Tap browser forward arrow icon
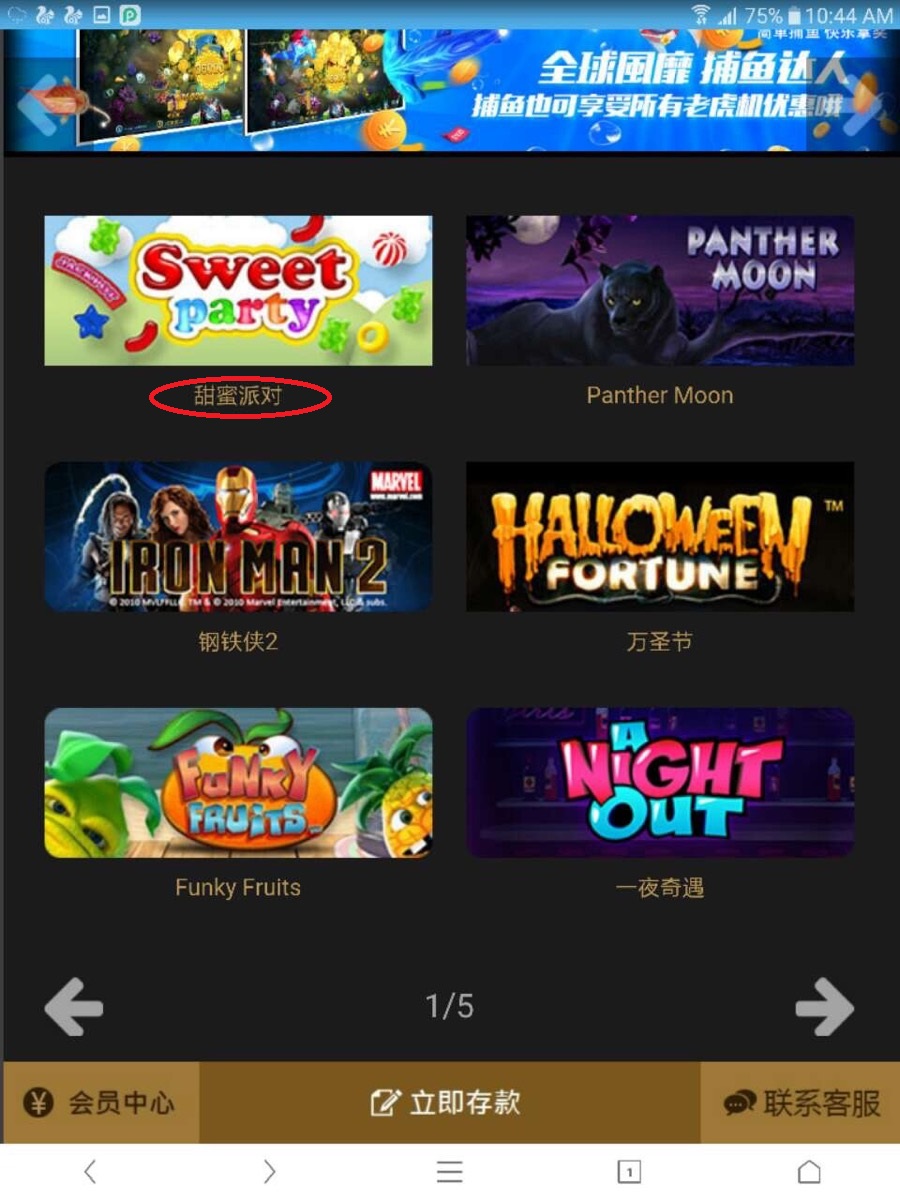This screenshot has height=1200, width=900. (x=269, y=1171)
